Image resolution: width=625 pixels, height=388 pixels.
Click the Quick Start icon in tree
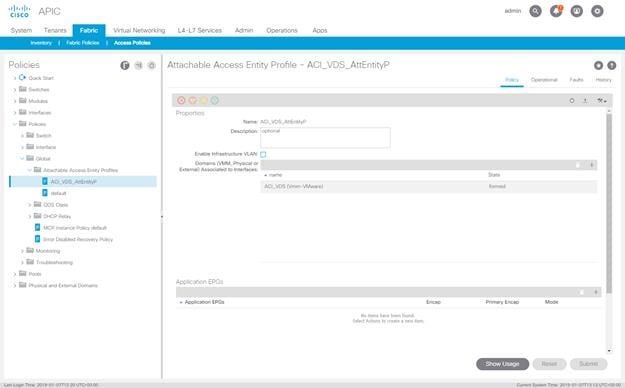coord(22,78)
